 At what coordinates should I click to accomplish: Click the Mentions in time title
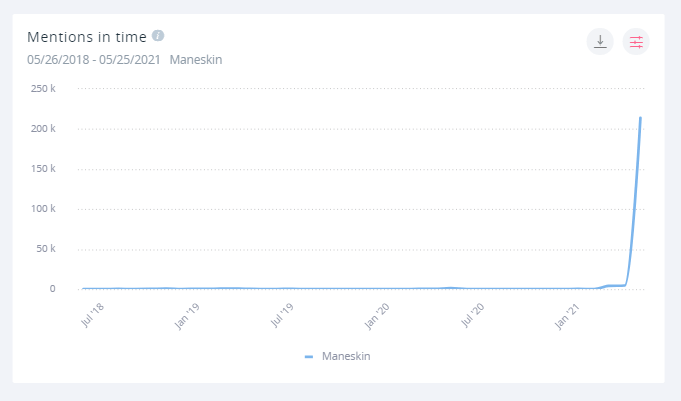coord(88,36)
